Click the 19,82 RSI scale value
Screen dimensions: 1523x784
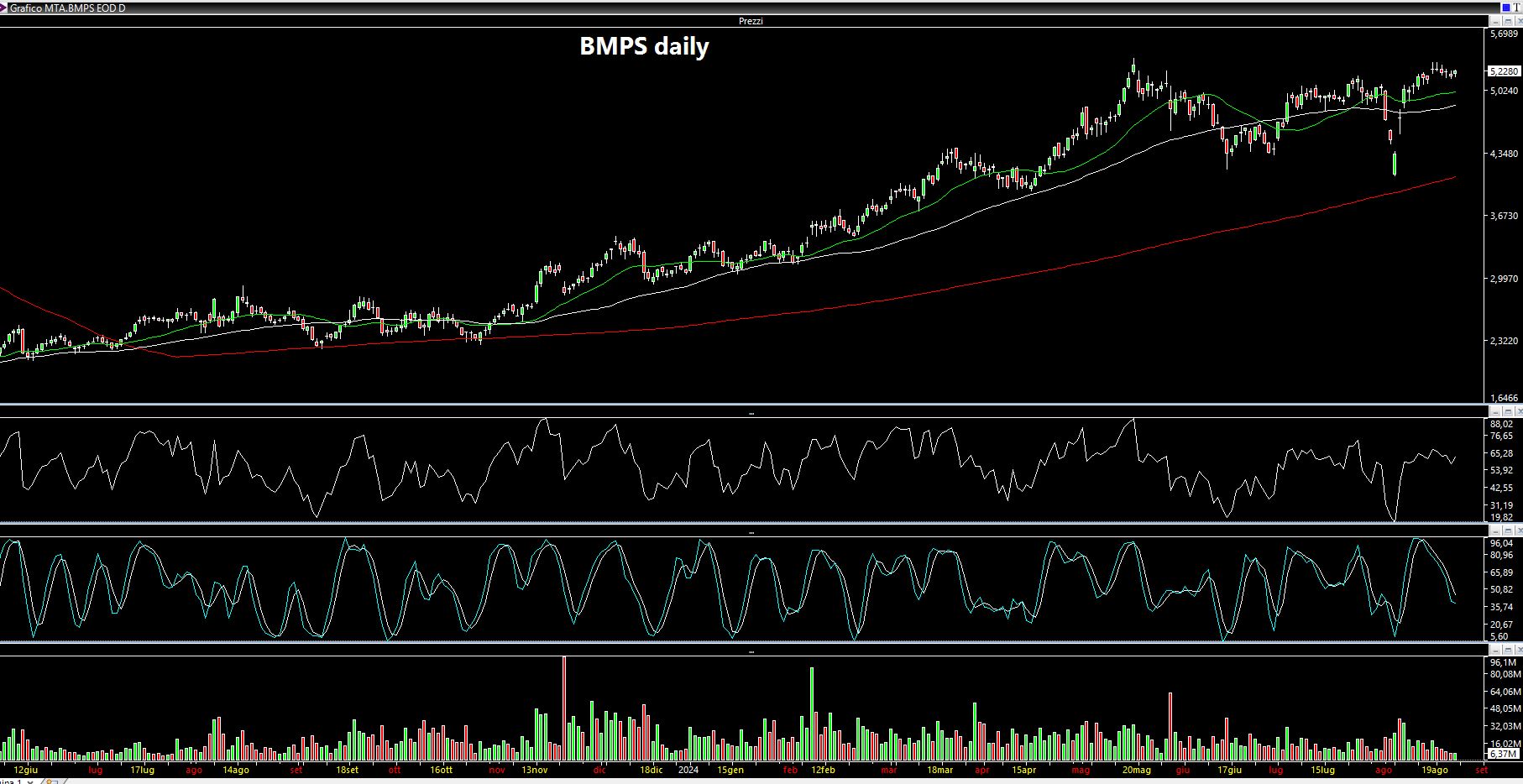click(x=1501, y=517)
